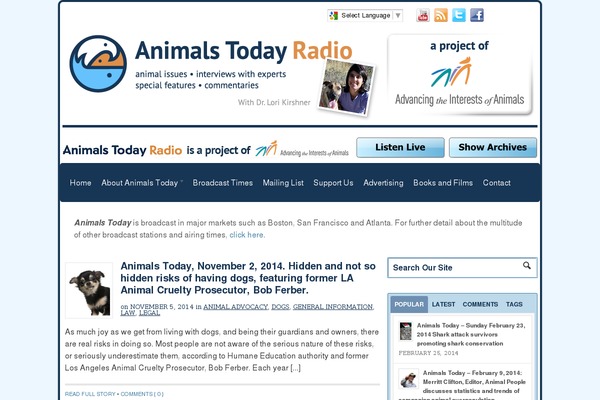The width and height of the screenshot is (600, 400).
Task: Open the Dogs category link
Action: click(280, 307)
